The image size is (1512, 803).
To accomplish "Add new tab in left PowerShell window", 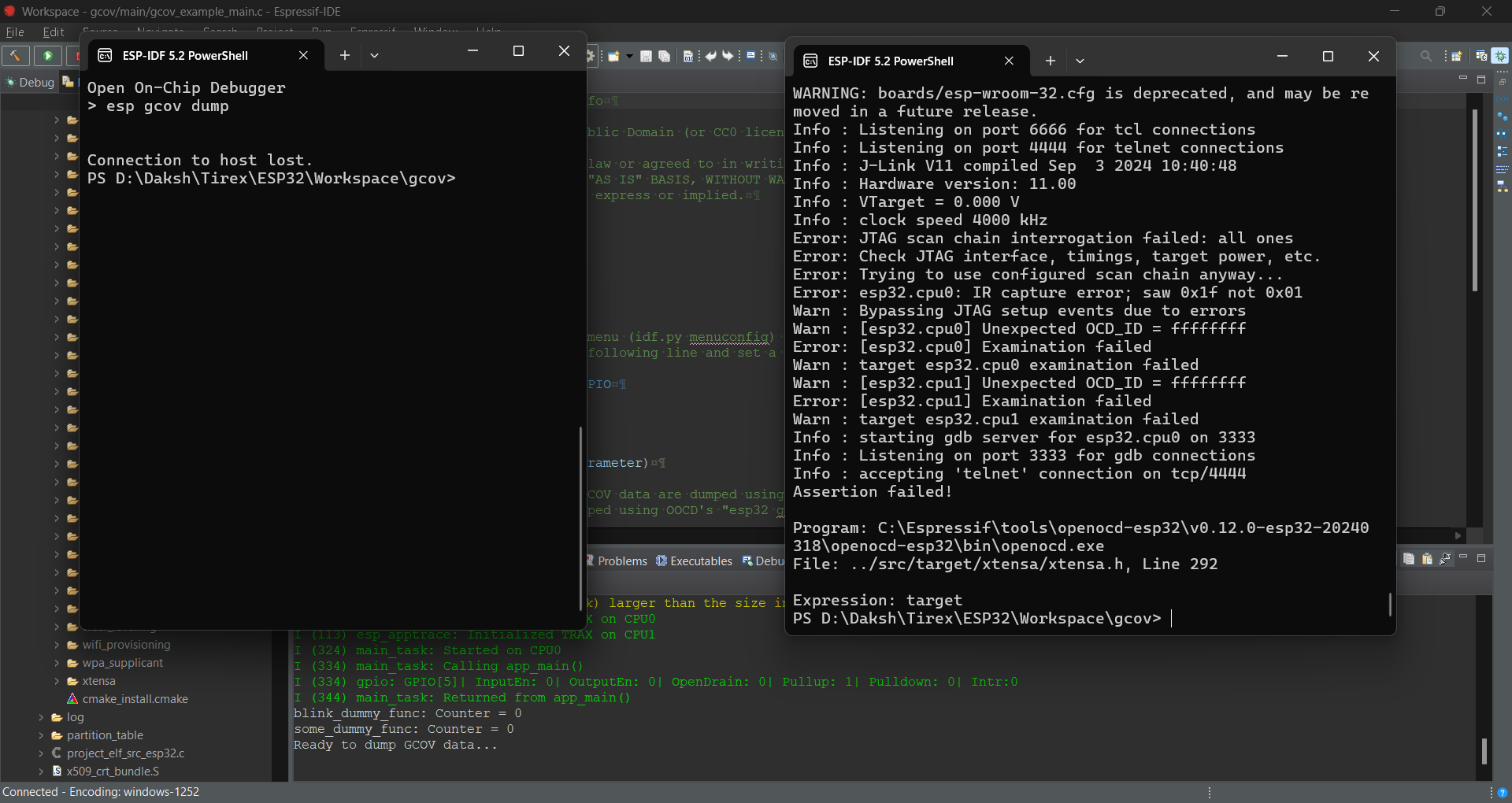I will pos(344,55).
